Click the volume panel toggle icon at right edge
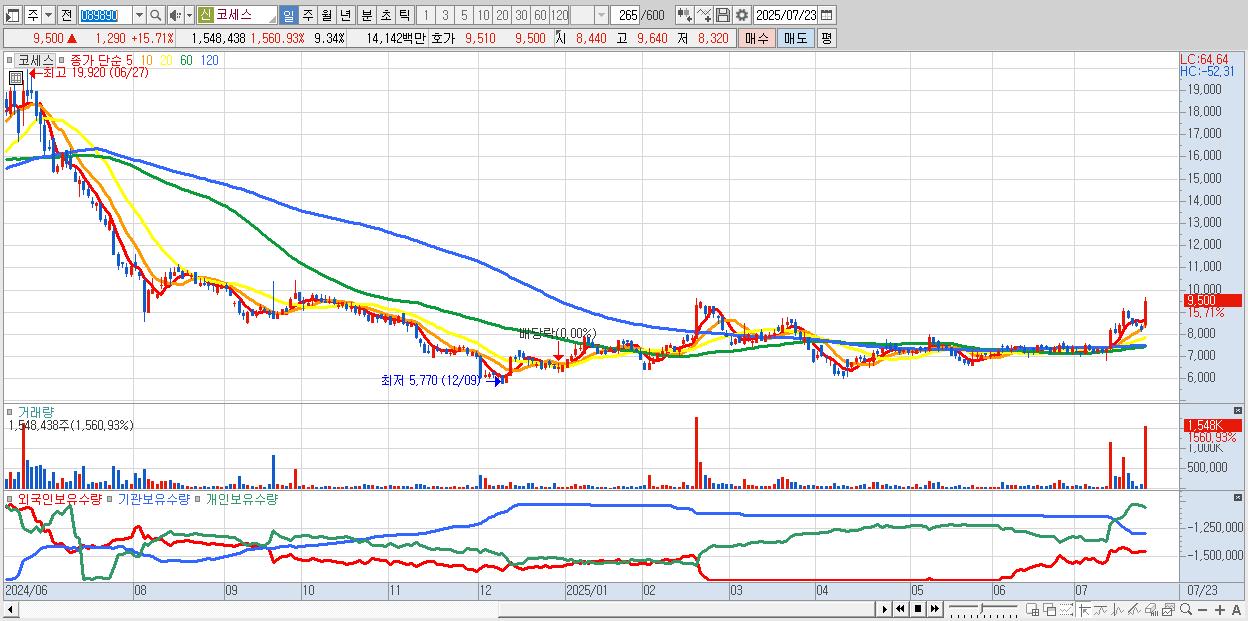This screenshot has height=621, width=1248. coord(1240,410)
